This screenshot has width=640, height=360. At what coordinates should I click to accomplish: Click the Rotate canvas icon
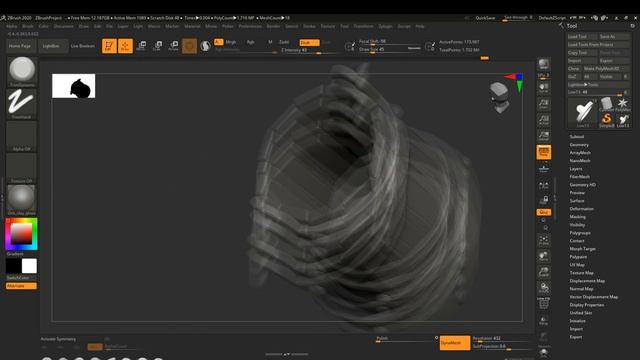(x=544, y=288)
